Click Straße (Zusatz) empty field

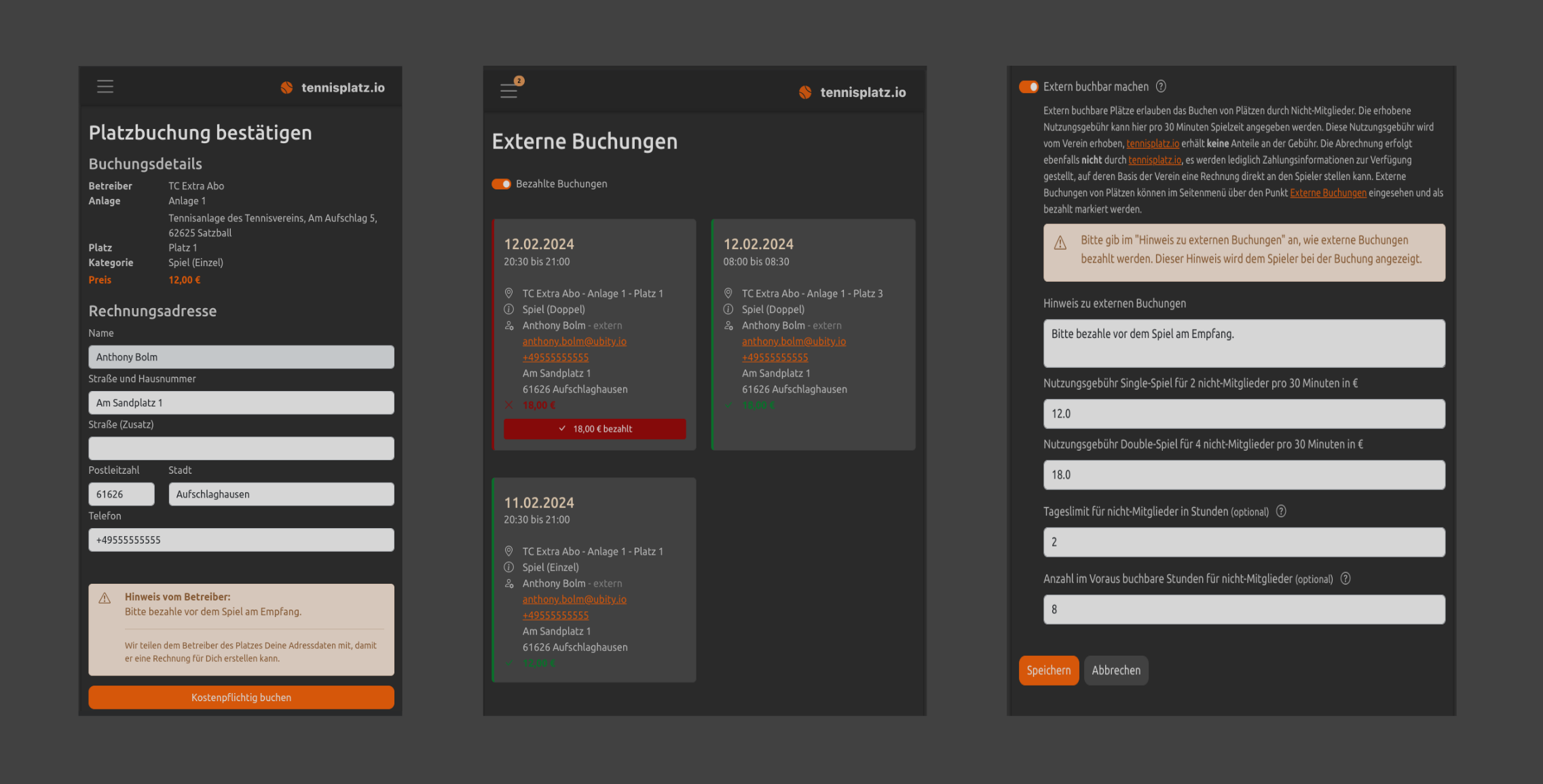pos(241,448)
